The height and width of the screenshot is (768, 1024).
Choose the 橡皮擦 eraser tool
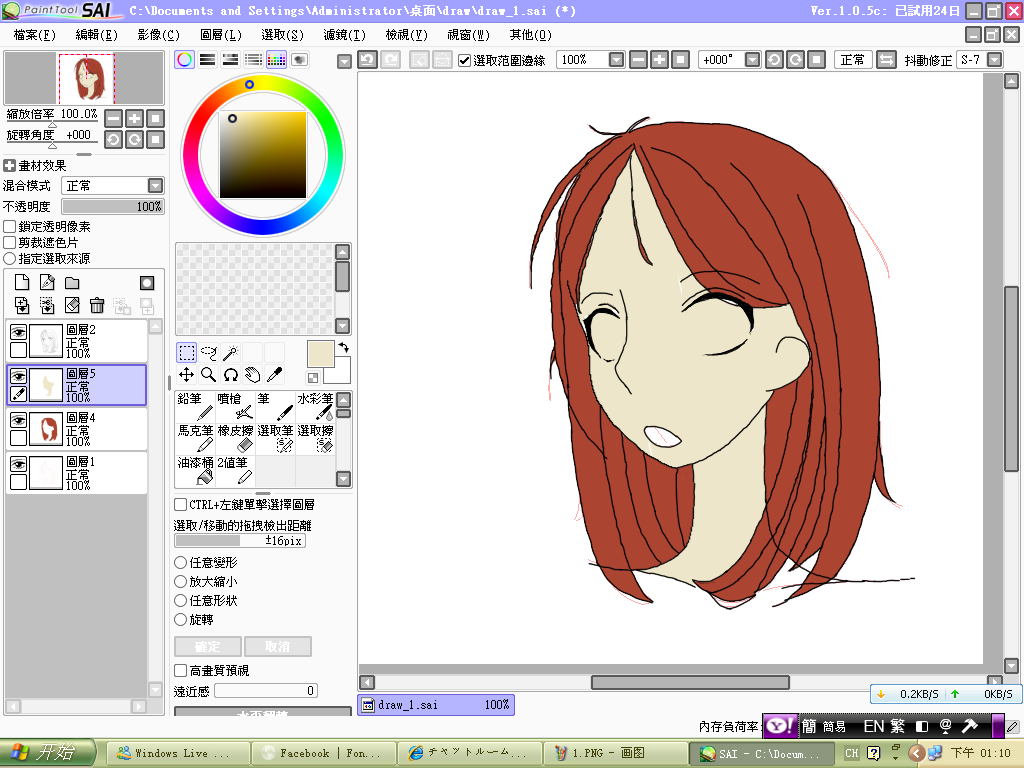pos(235,438)
